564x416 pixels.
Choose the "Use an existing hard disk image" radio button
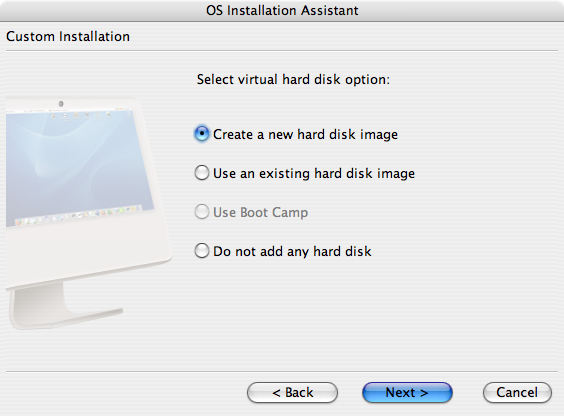coord(202,173)
